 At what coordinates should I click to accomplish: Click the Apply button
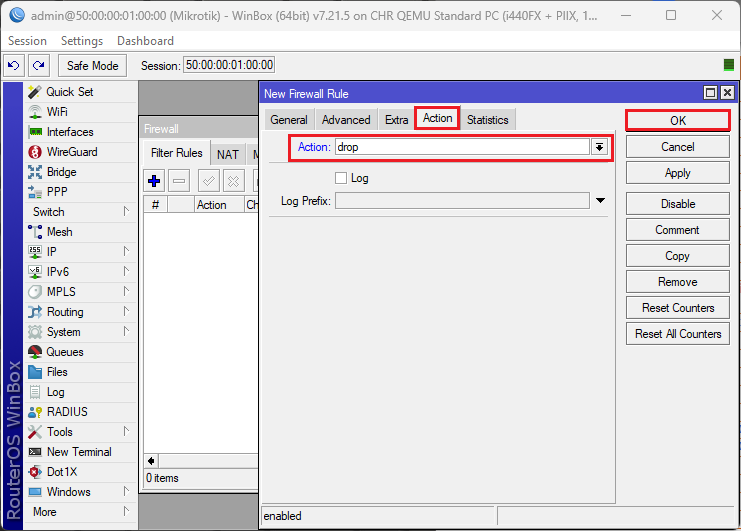click(678, 173)
